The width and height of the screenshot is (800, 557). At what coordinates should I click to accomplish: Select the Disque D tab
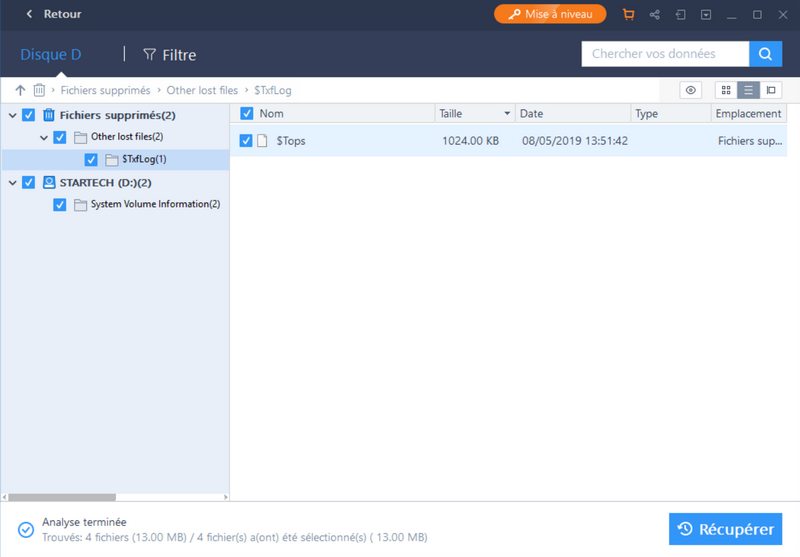point(51,55)
